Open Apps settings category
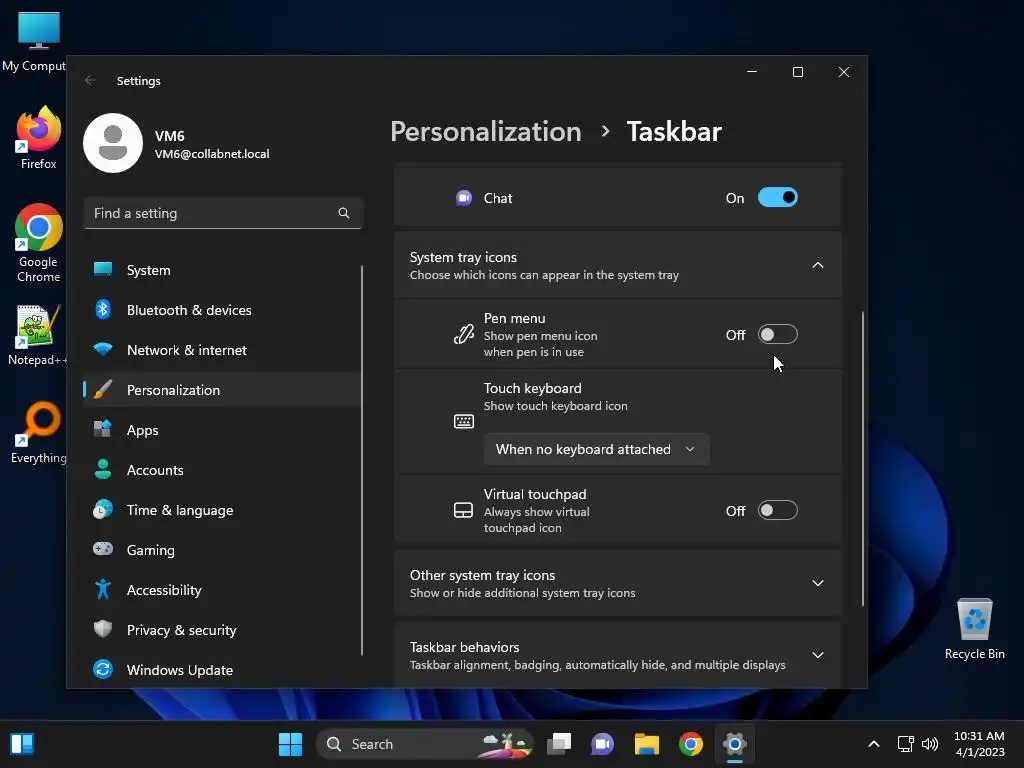This screenshot has width=1024, height=768. tap(222, 430)
